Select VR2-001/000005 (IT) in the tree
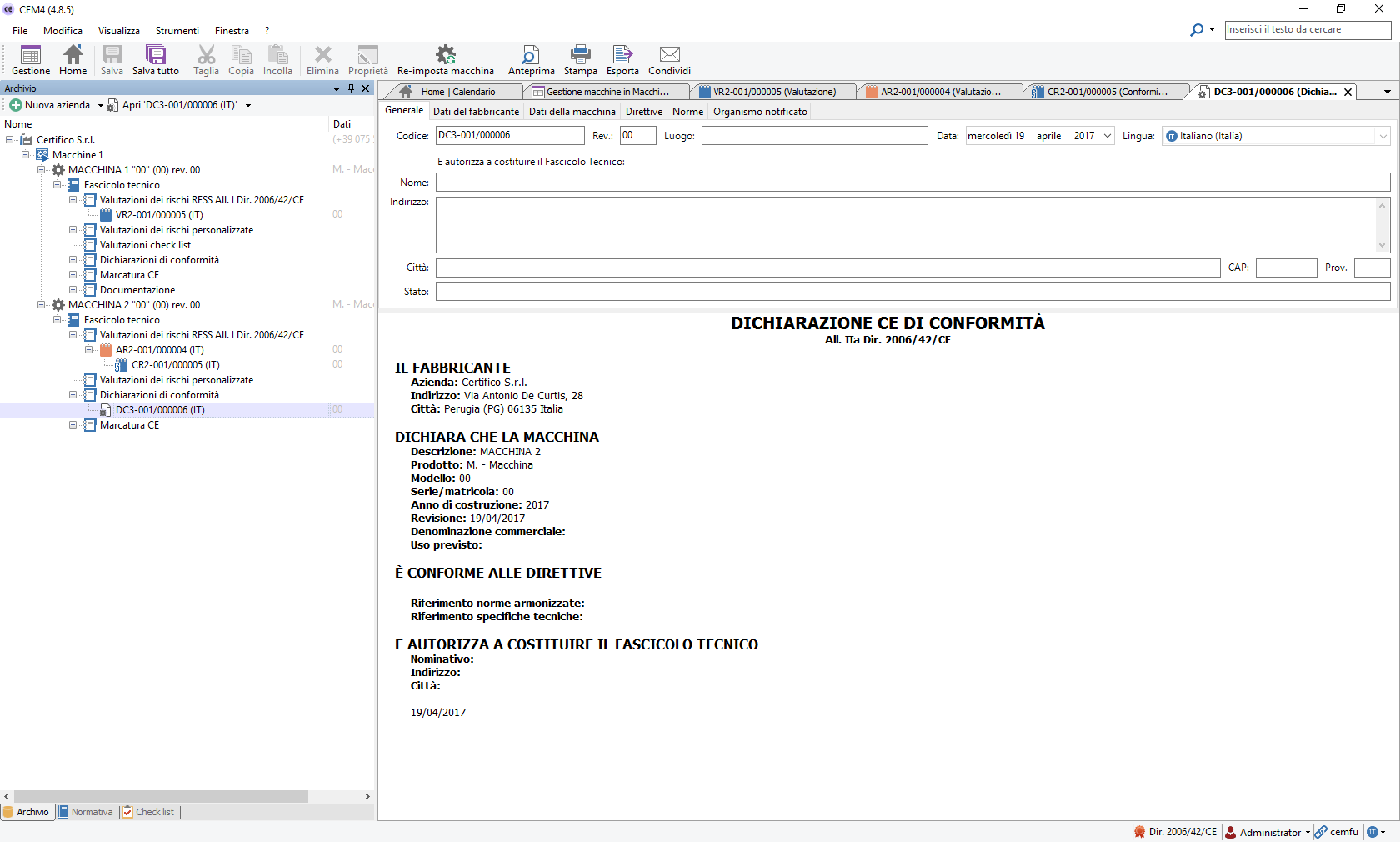1400x842 pixels. (x=159, y=215)
